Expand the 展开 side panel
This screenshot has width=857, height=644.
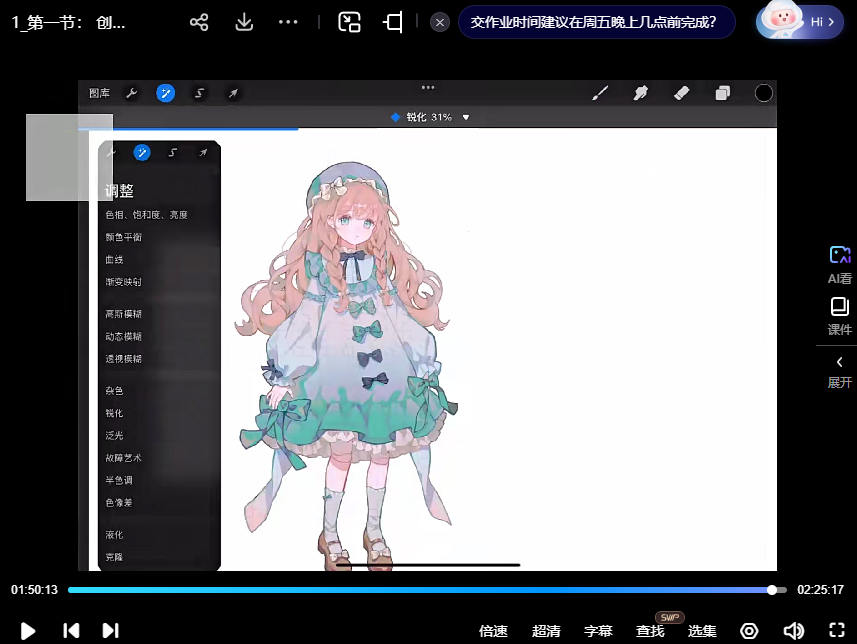pyautogui.click(x=839, y=370)
